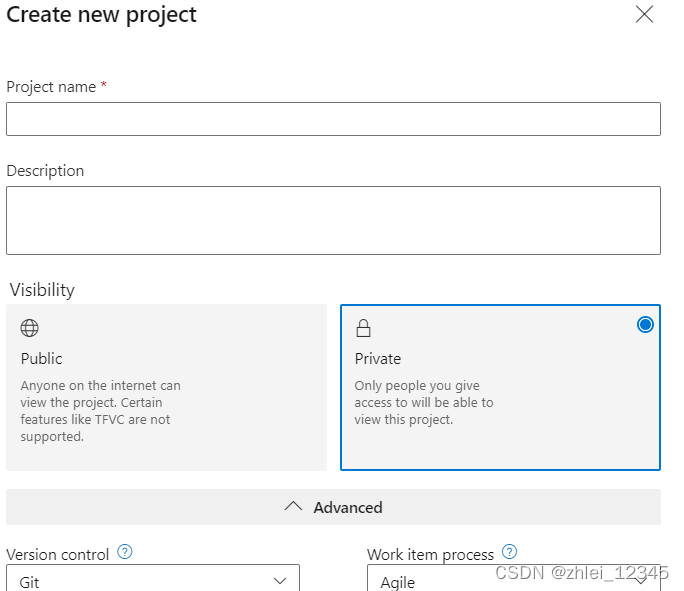The height and width of the screenshot is (591, 684).
Task: Click the down arrow in Git combo box
Action: coord(280,580)
